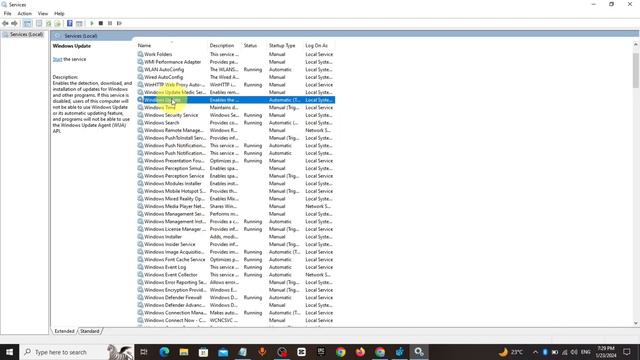The height and width of the screenshot is (360, 640).
Task: Sort by the Name column header
Action: [x=172, y=45]
